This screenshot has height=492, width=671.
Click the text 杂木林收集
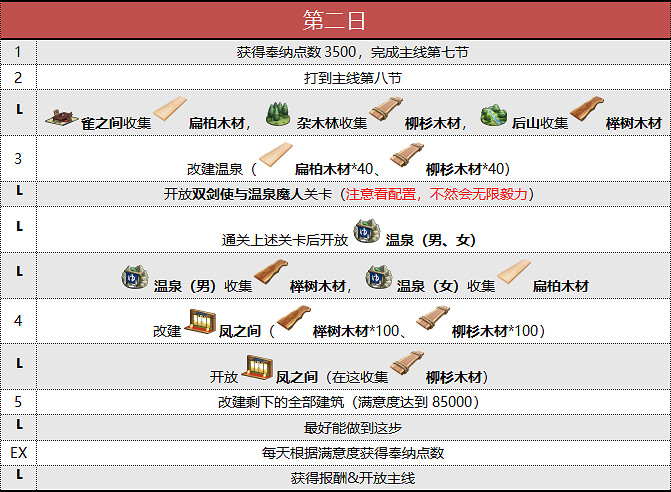pyautogui.click(x=332, y=123)
